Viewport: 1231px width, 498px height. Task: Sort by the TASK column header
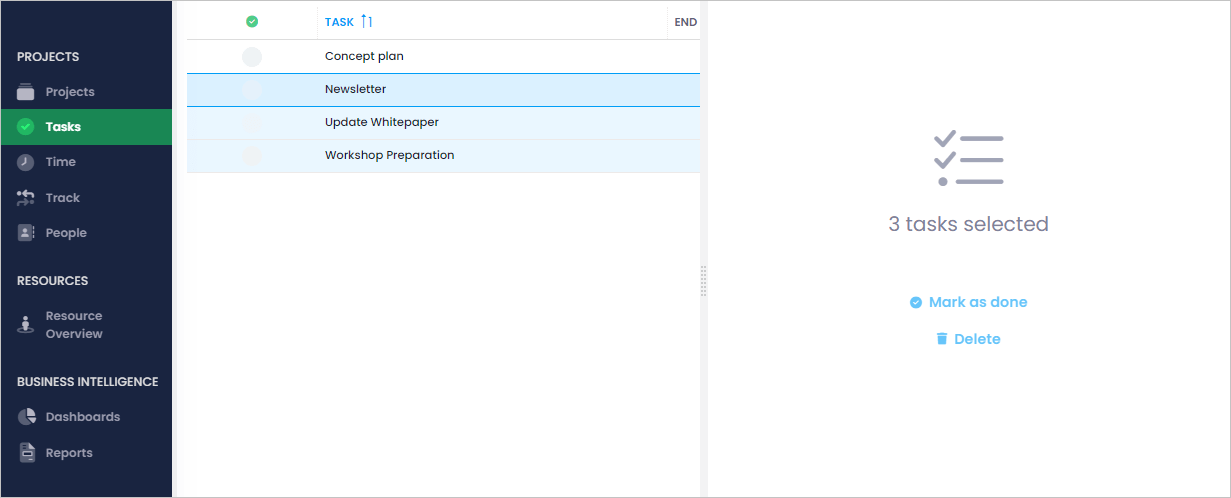(340, 22)
